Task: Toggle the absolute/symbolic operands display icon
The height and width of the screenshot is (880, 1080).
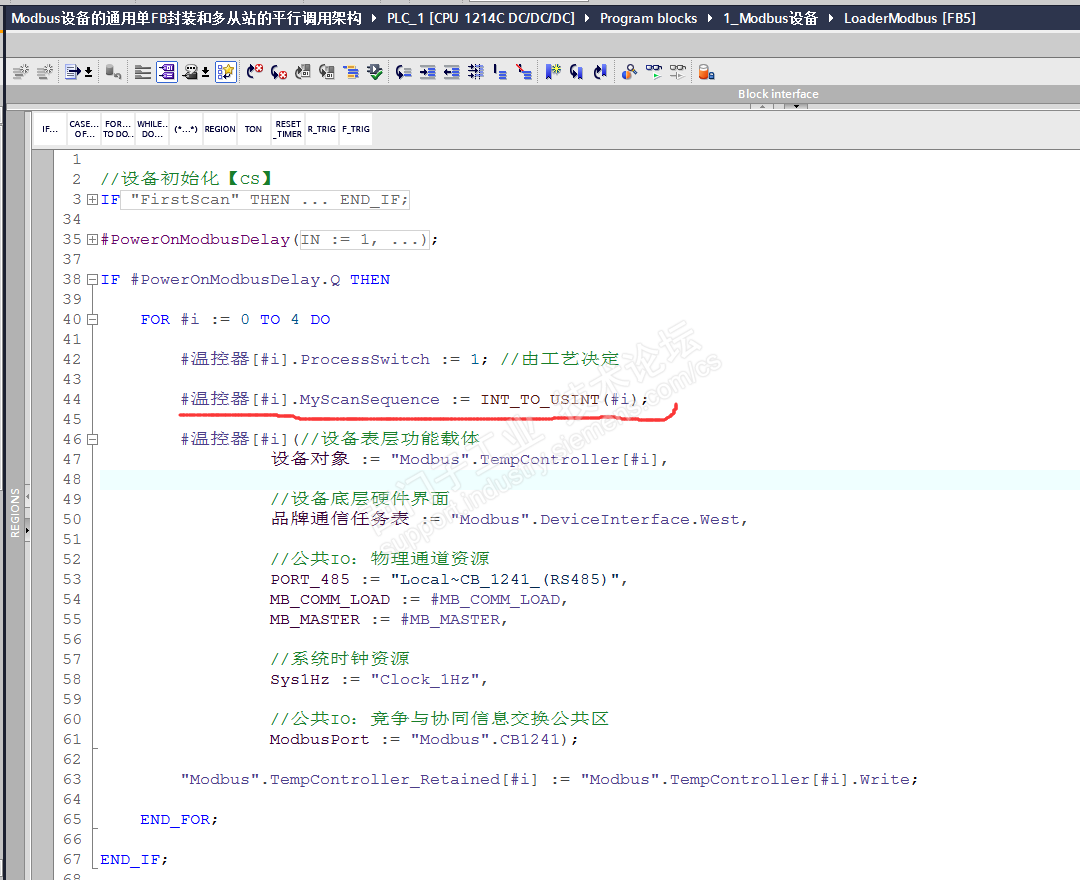Action: (x=167, y=72)
